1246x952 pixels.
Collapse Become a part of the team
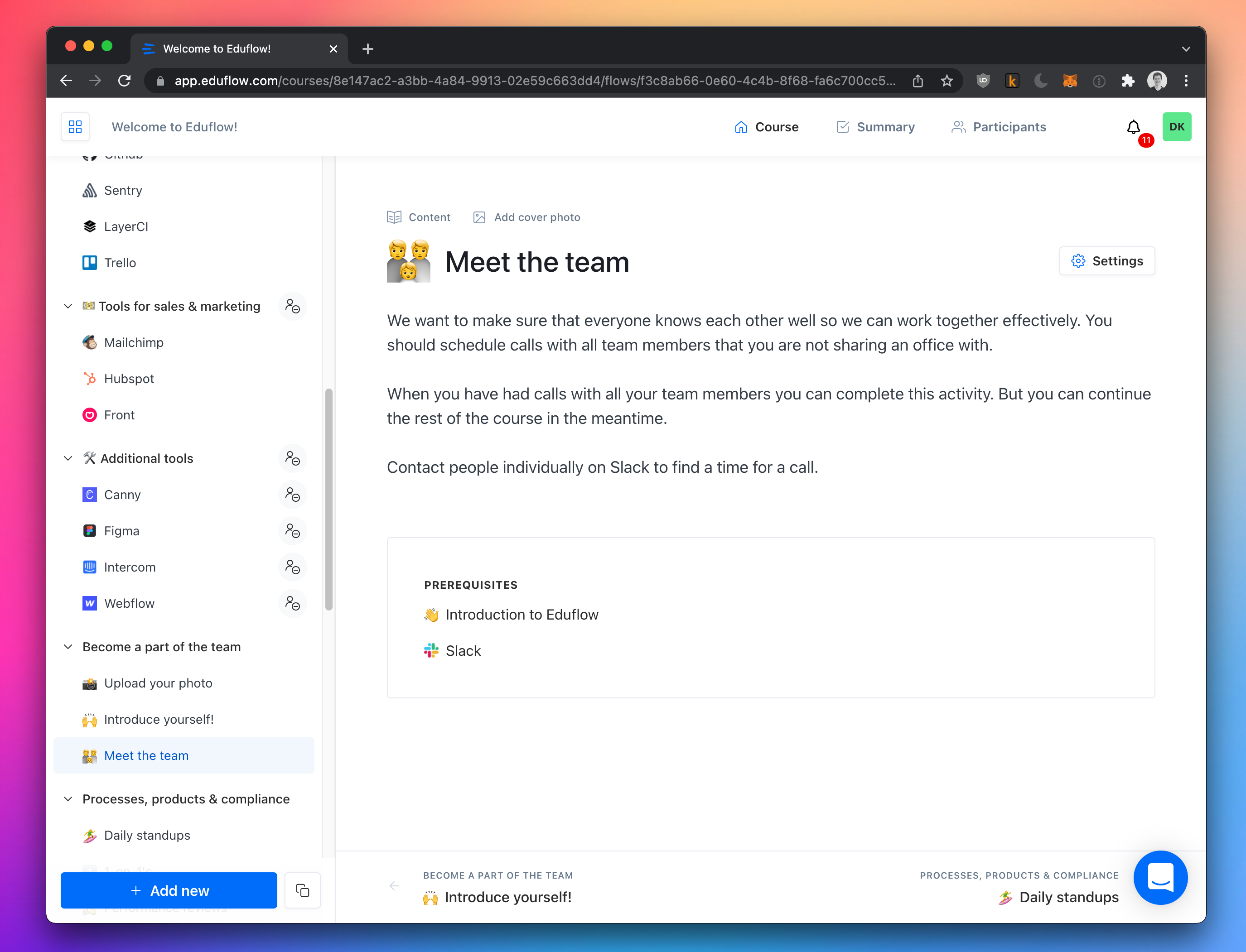(x=68, y=647)
